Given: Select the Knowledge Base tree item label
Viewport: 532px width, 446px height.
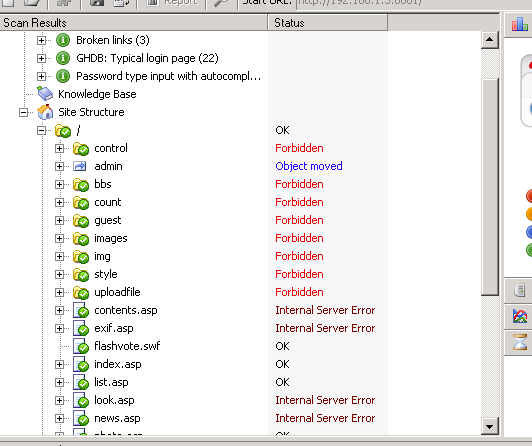Looking at the screenshot, I should tap(97, 94).
